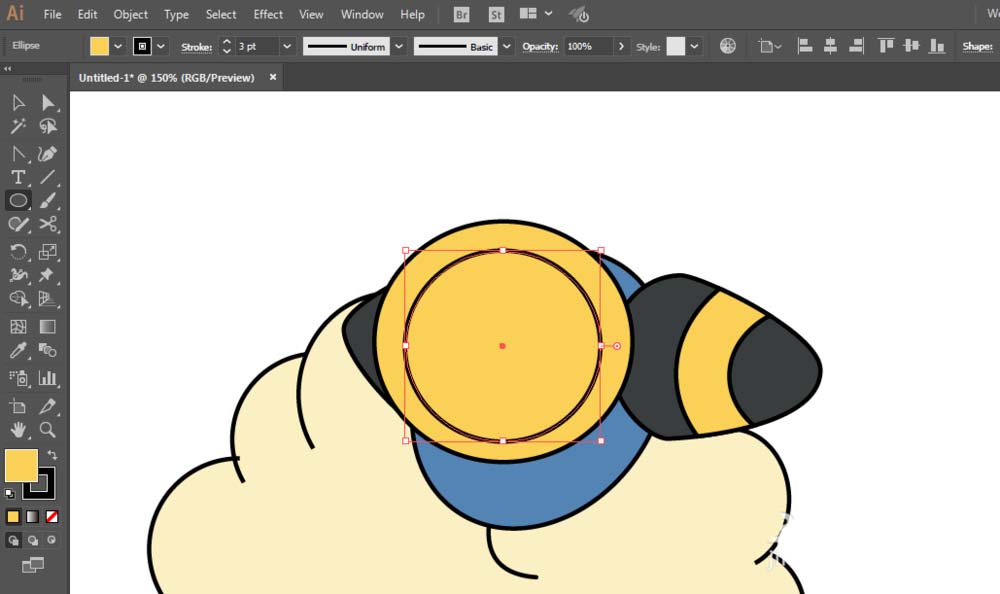Open the Object menu
Screen dimensions: 1000x594
(x=131, y=14)
